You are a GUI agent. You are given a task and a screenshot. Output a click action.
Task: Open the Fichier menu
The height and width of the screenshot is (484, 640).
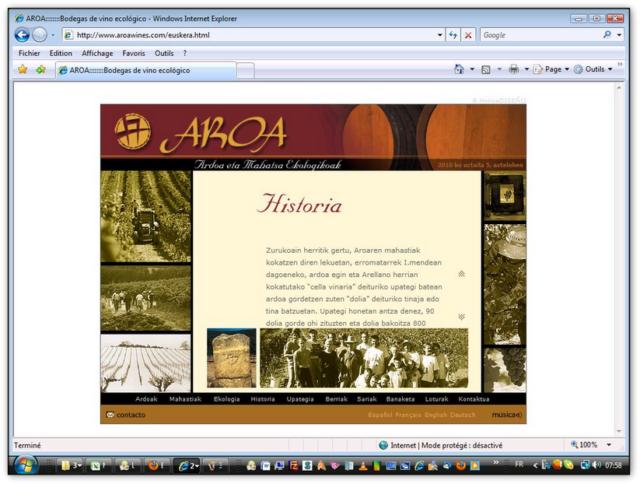pyautogui.click(x=29, y=53)
